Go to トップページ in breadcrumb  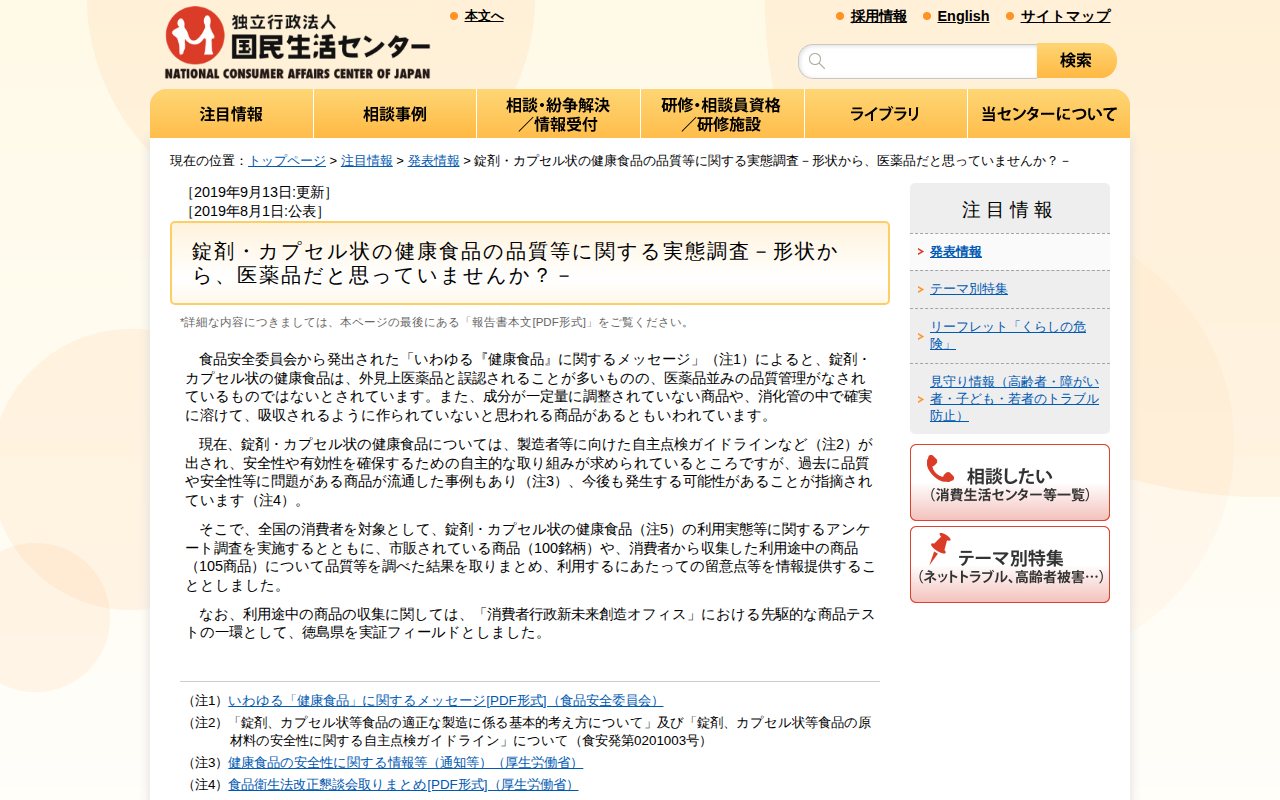[x=287, y=160]
